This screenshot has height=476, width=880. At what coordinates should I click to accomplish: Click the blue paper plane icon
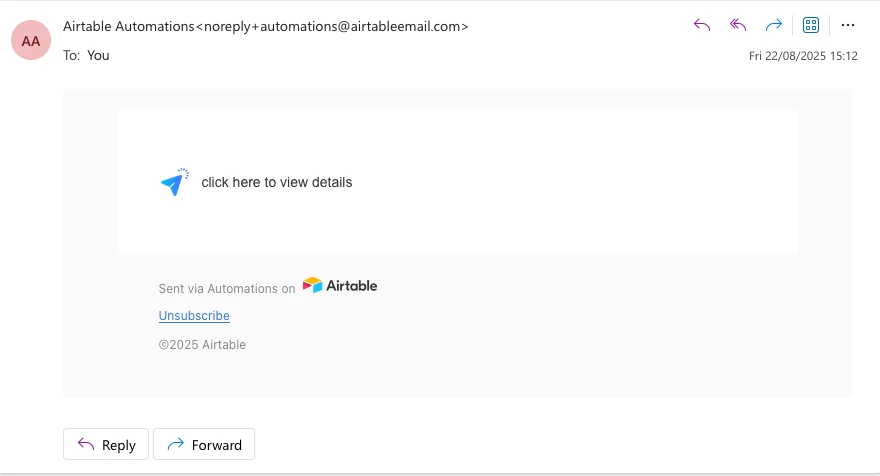175,182
